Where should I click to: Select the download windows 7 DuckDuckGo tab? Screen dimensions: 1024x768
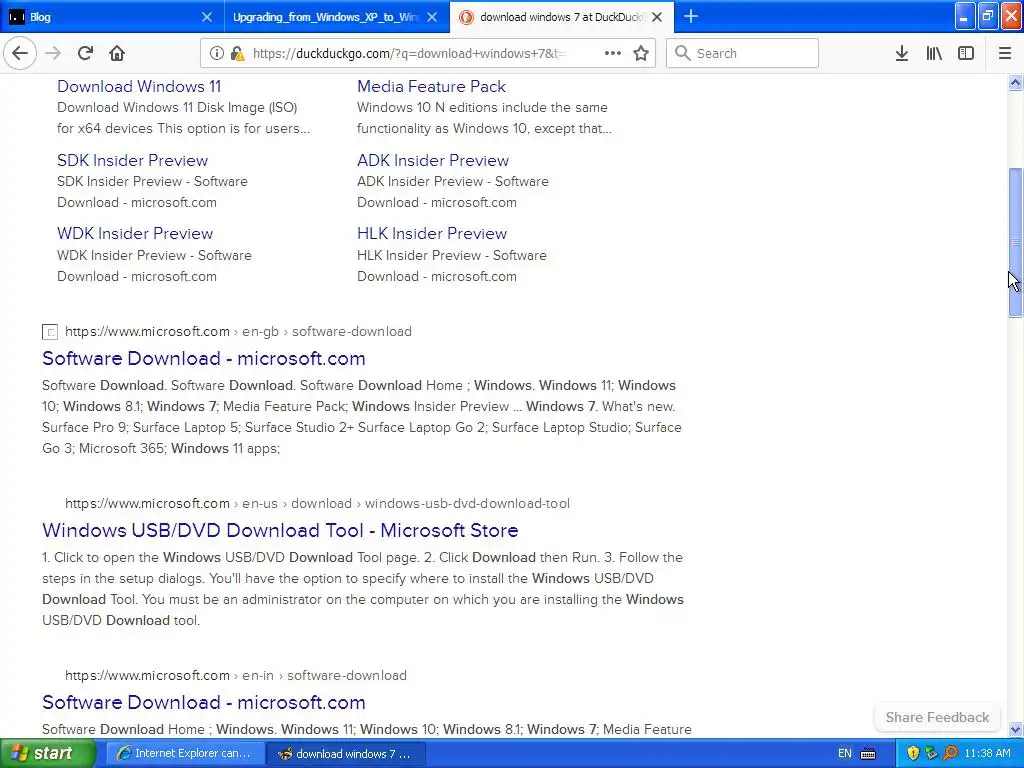tap(562, 17)
